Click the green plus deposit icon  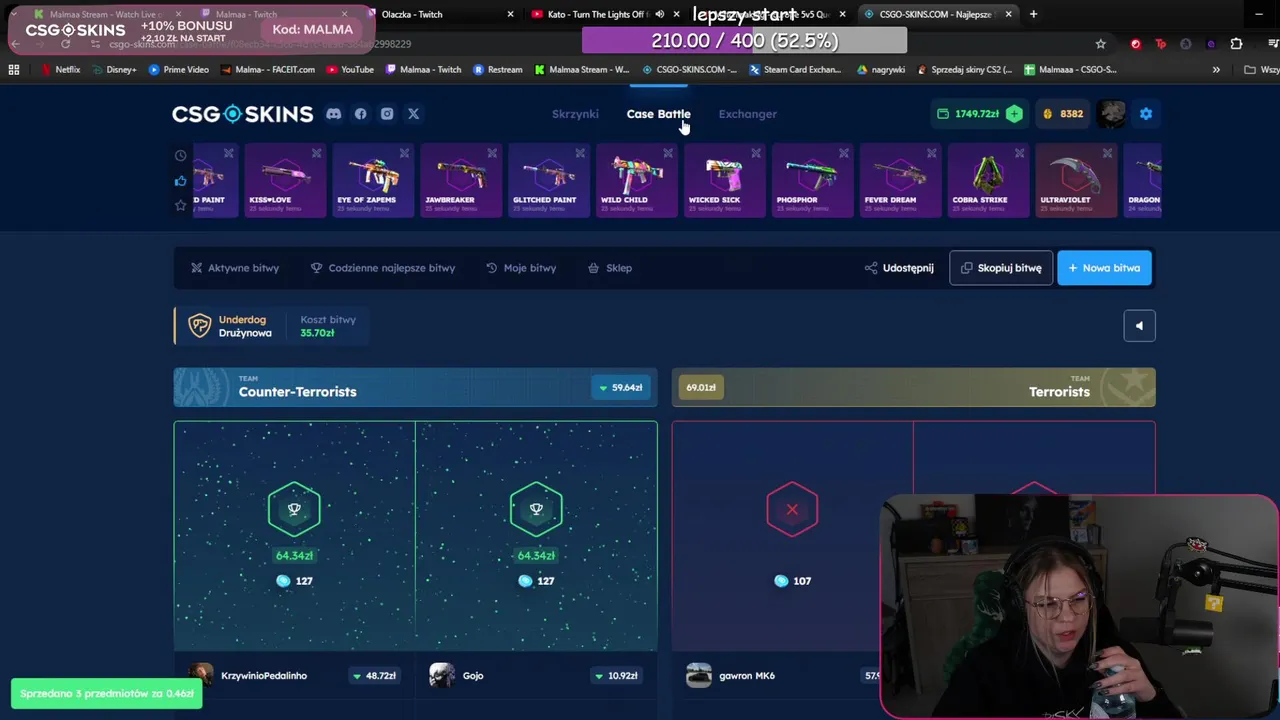click(x=1014, y=114)
